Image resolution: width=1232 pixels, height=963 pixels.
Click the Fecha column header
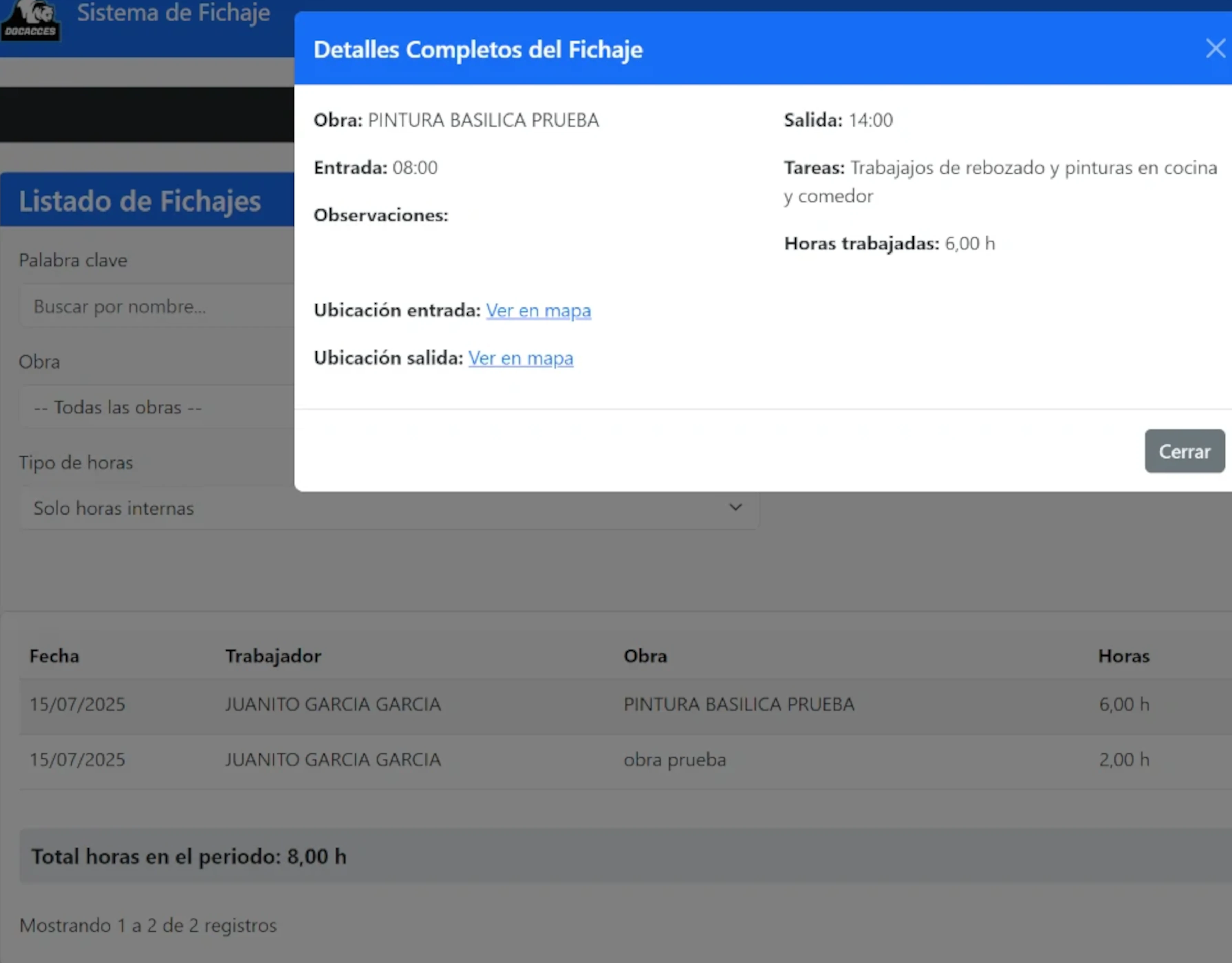[54, 657]
